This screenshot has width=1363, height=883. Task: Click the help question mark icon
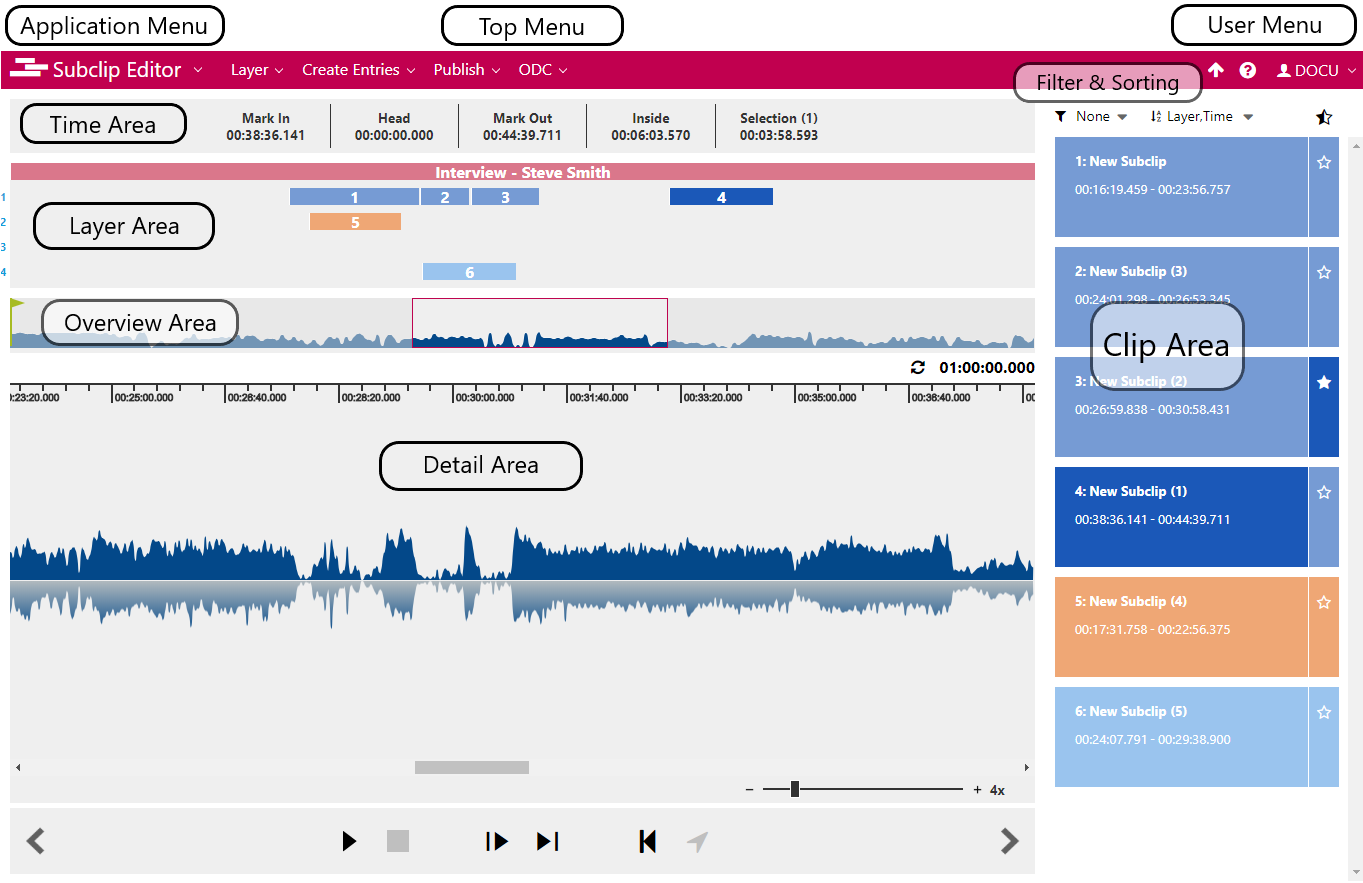(1248, 70)
